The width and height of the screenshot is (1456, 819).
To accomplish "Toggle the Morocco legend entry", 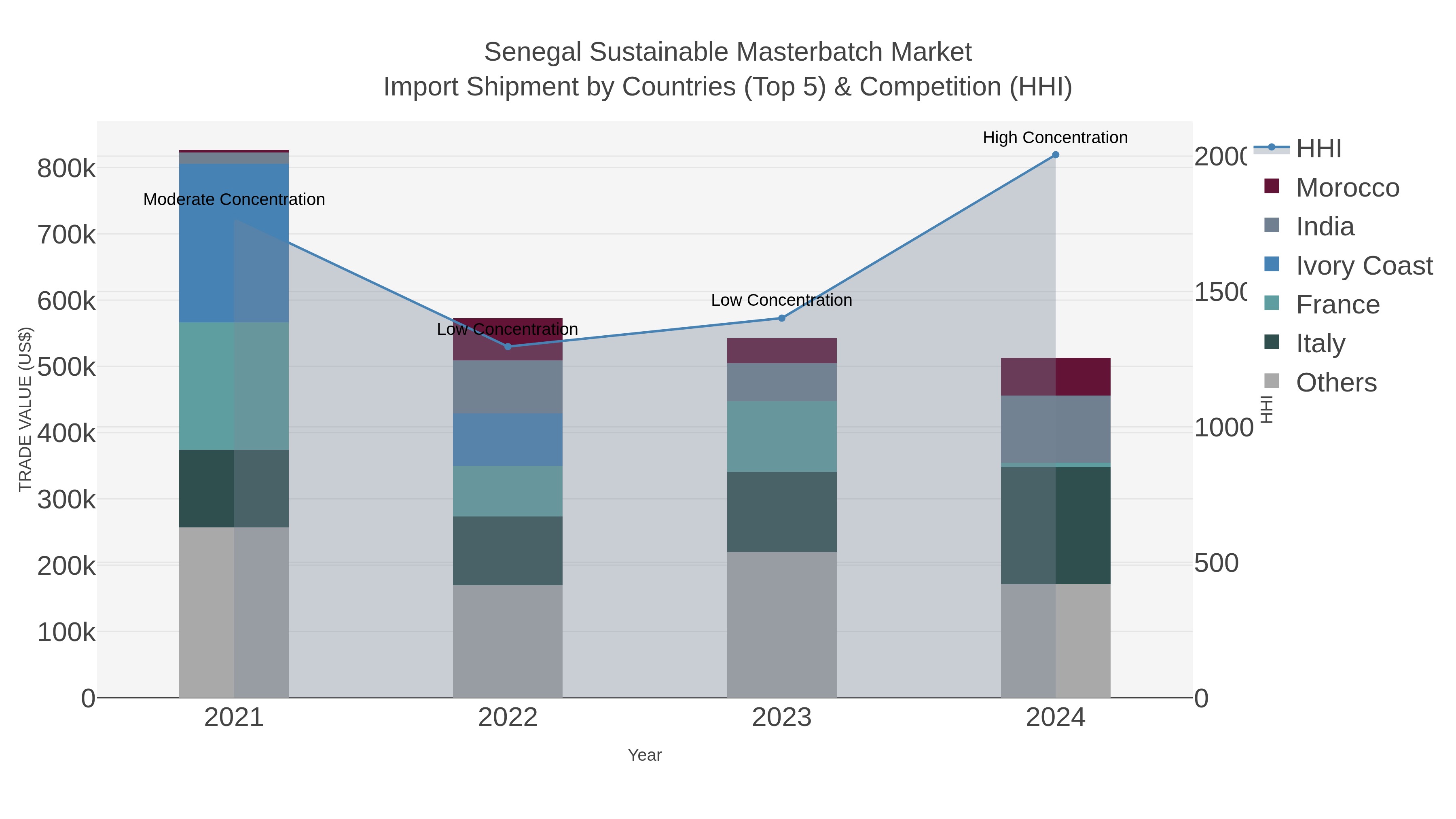I will click(1331, 187).
